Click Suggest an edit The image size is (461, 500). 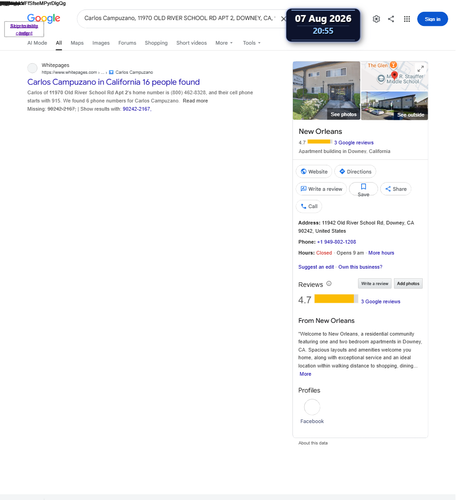[x=316, y=267]
